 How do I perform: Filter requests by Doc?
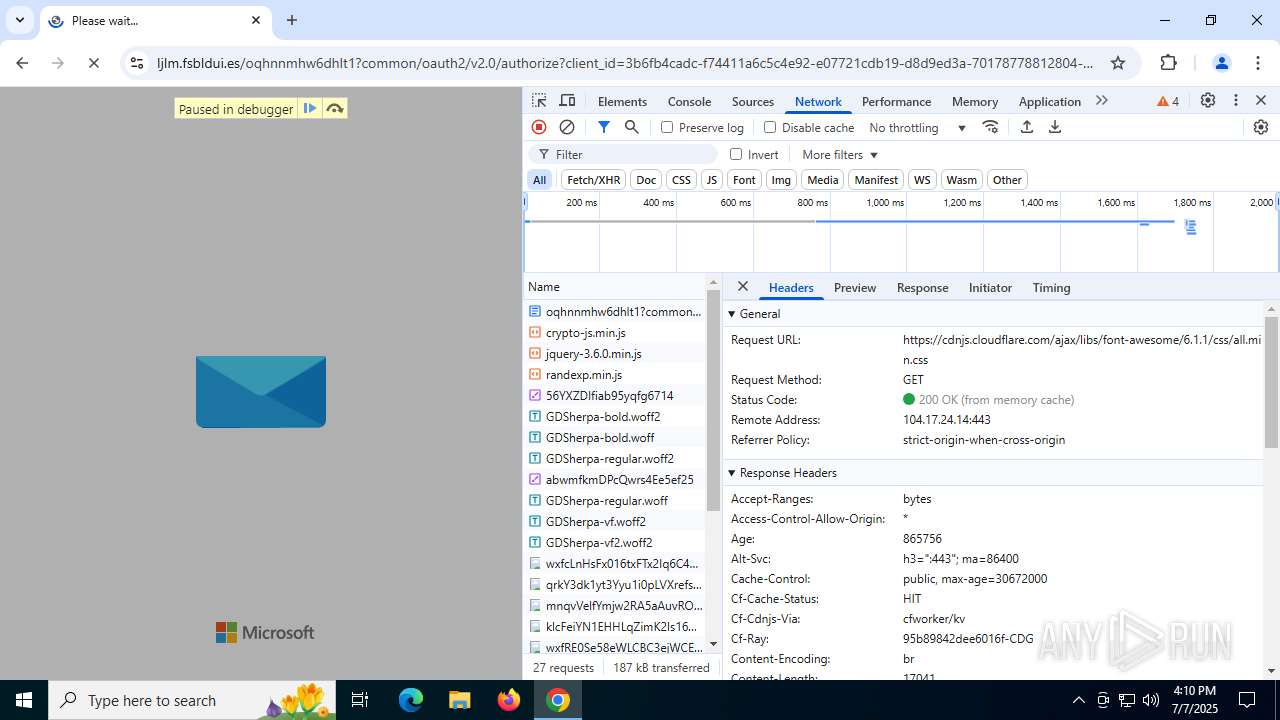[646, 180]
